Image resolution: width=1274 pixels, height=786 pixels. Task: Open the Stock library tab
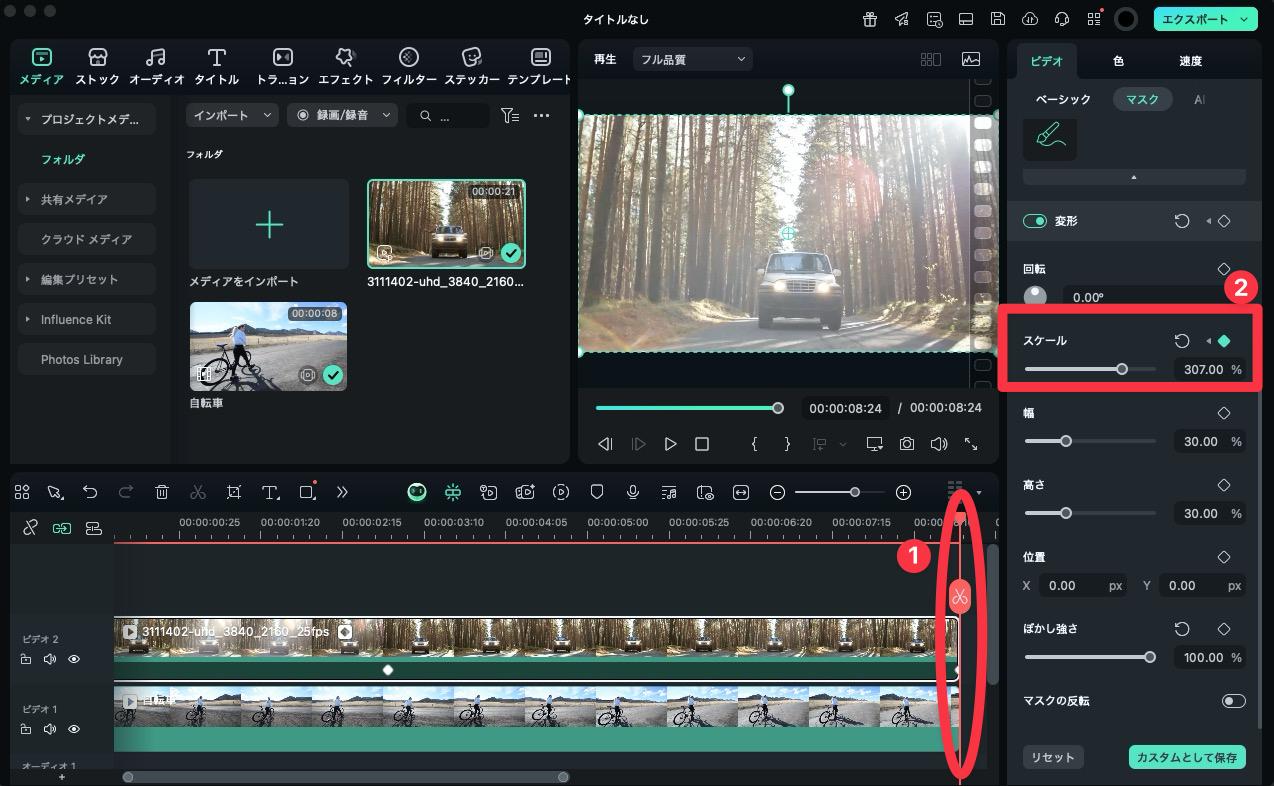click(x=97, y=66)
